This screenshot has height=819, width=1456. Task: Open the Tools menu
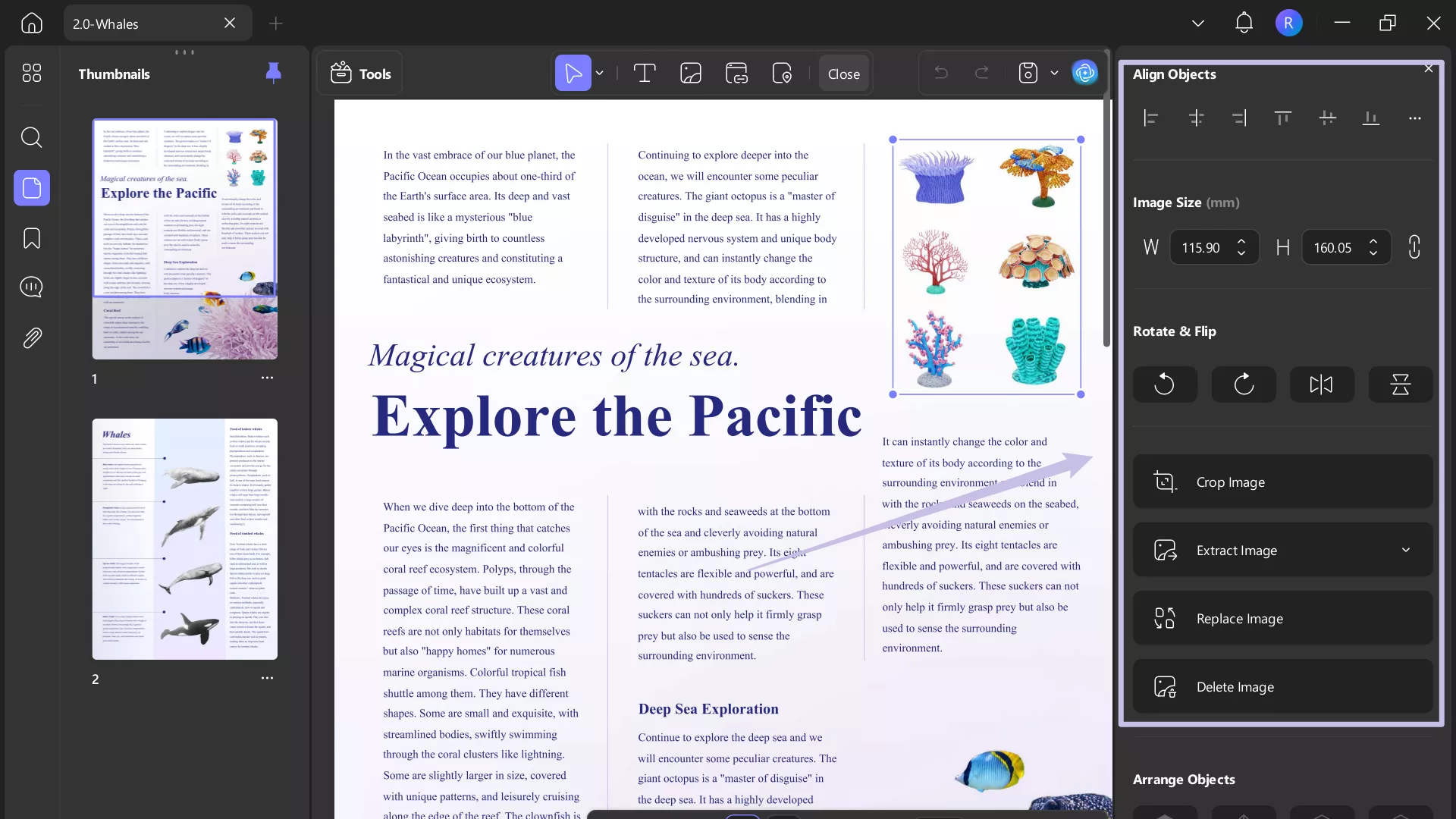pos(361,74)
